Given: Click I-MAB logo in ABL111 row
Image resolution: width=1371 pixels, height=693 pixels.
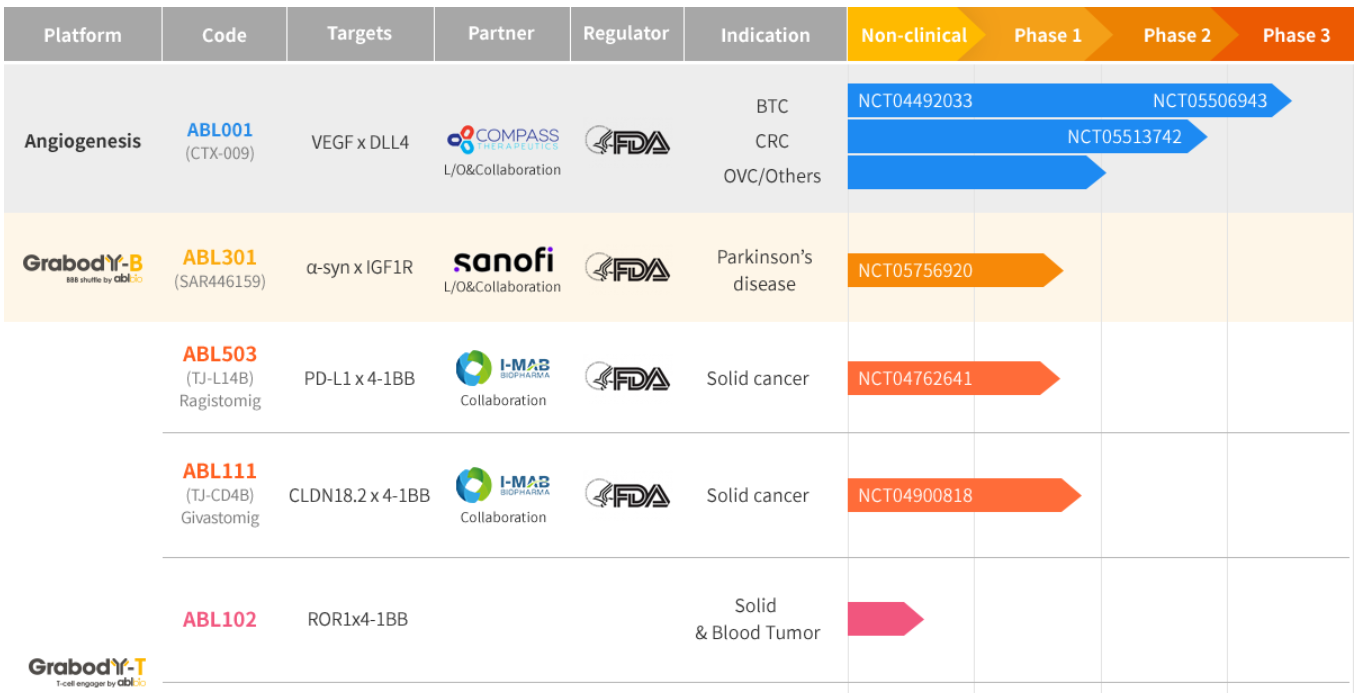Looking at the screenshot, I should tap(503, 485).
